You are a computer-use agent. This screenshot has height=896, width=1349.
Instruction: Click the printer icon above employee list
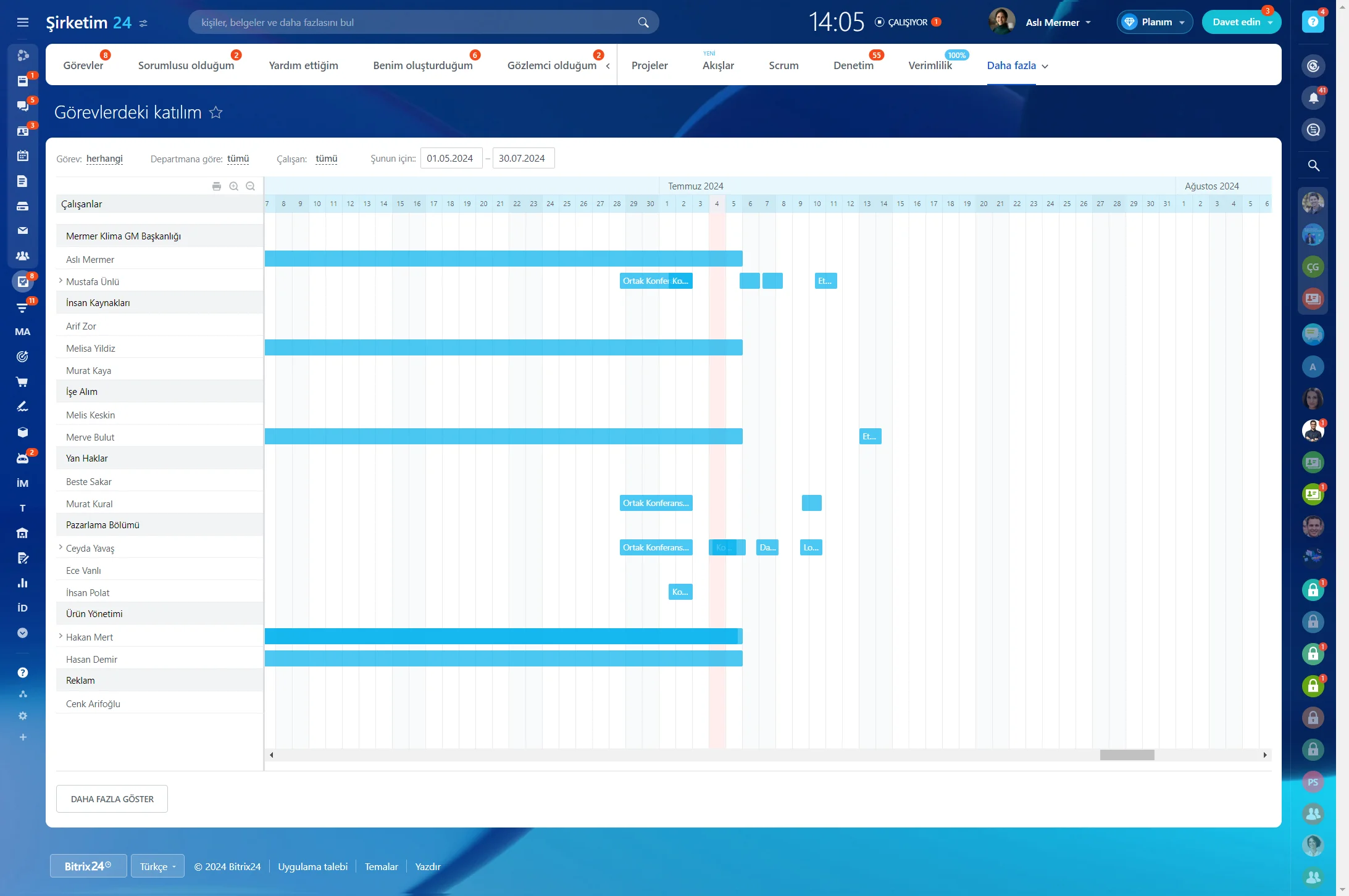click(x=217, y=186)
